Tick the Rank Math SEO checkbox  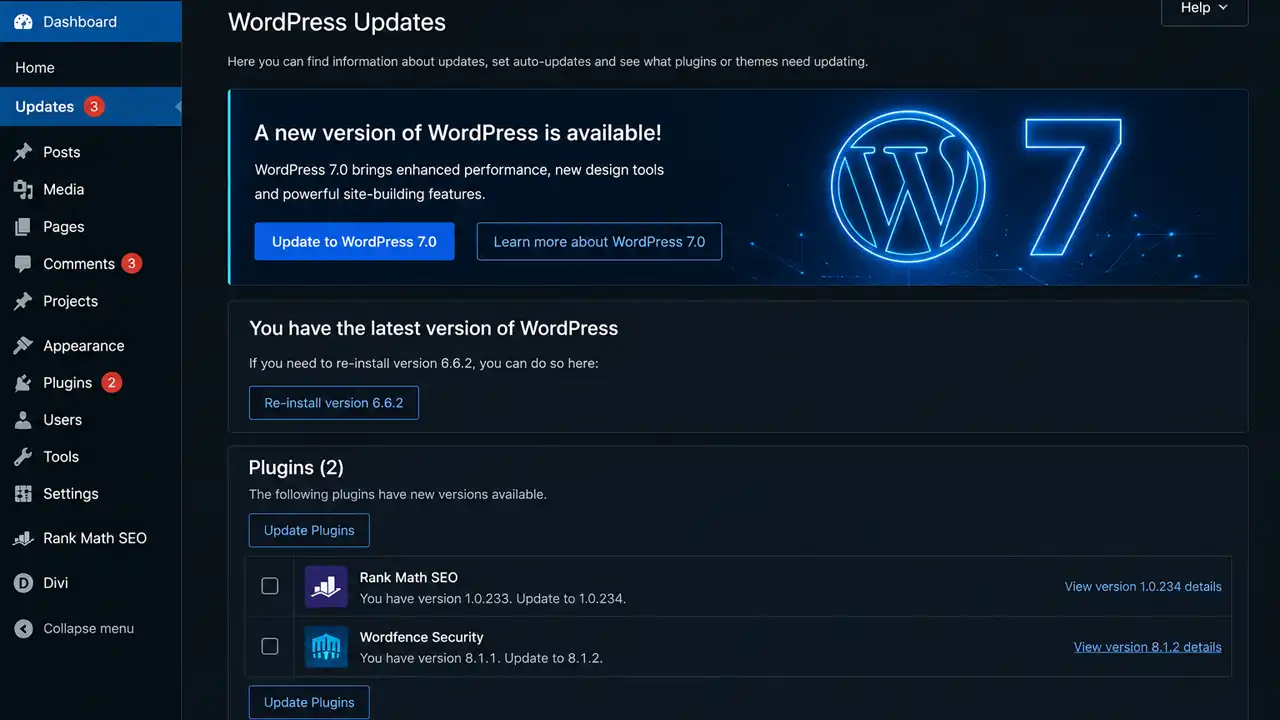(270, 586)
